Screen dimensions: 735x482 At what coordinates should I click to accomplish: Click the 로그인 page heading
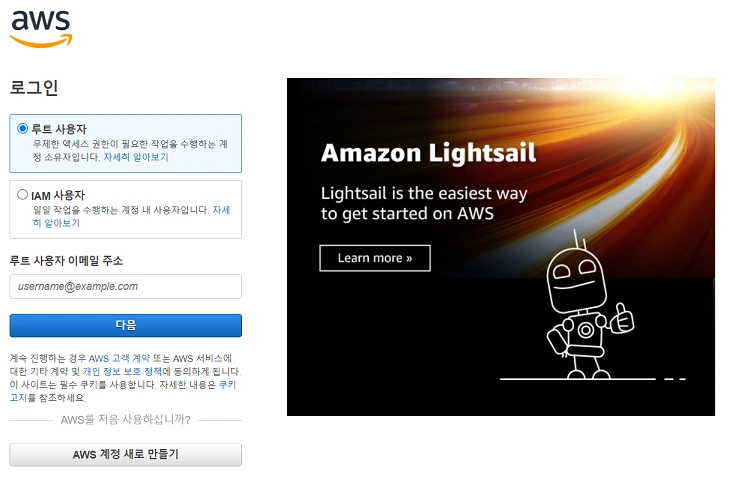(x=34, y=88)
